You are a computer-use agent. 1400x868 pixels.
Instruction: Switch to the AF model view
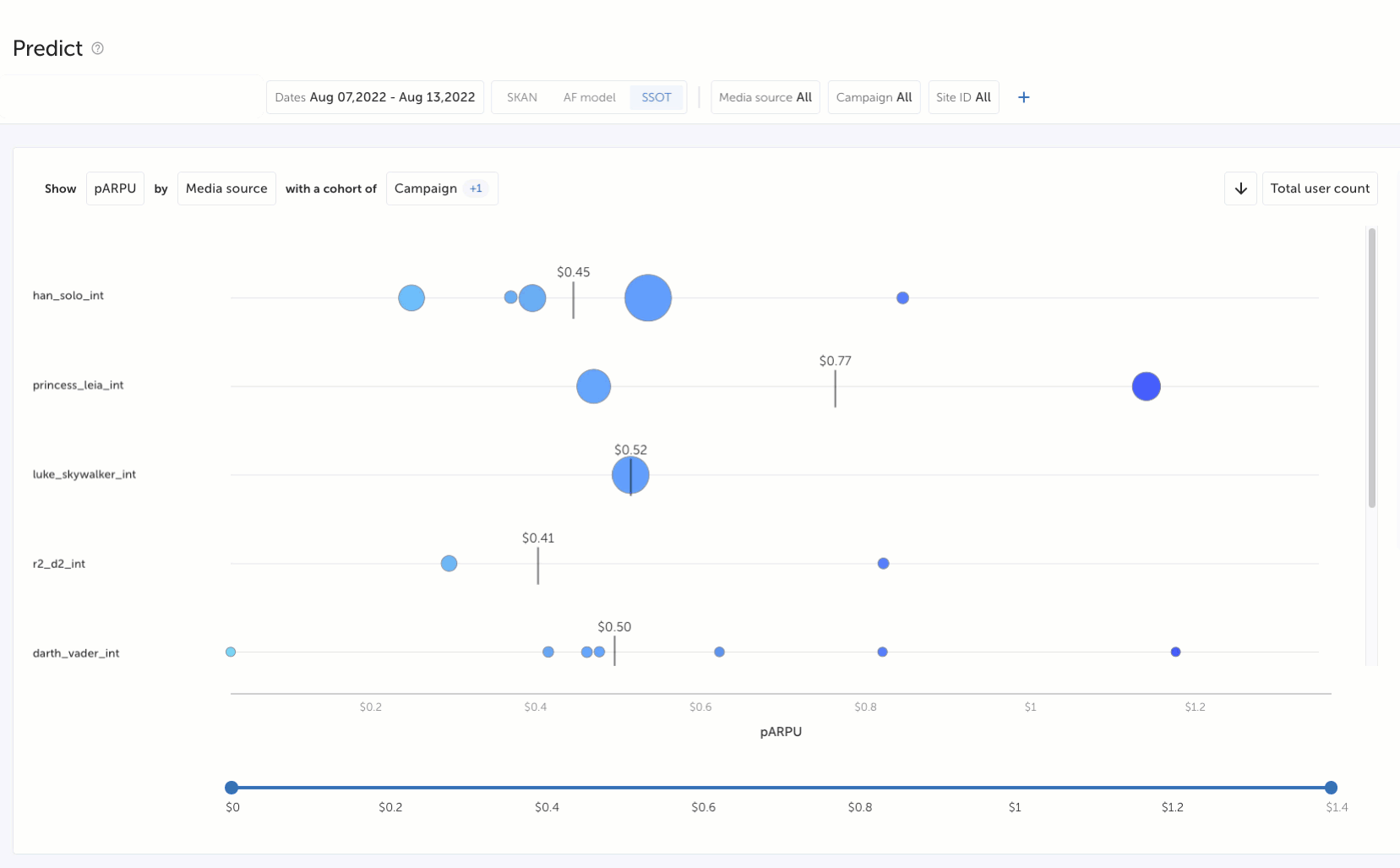coord(590,97)
